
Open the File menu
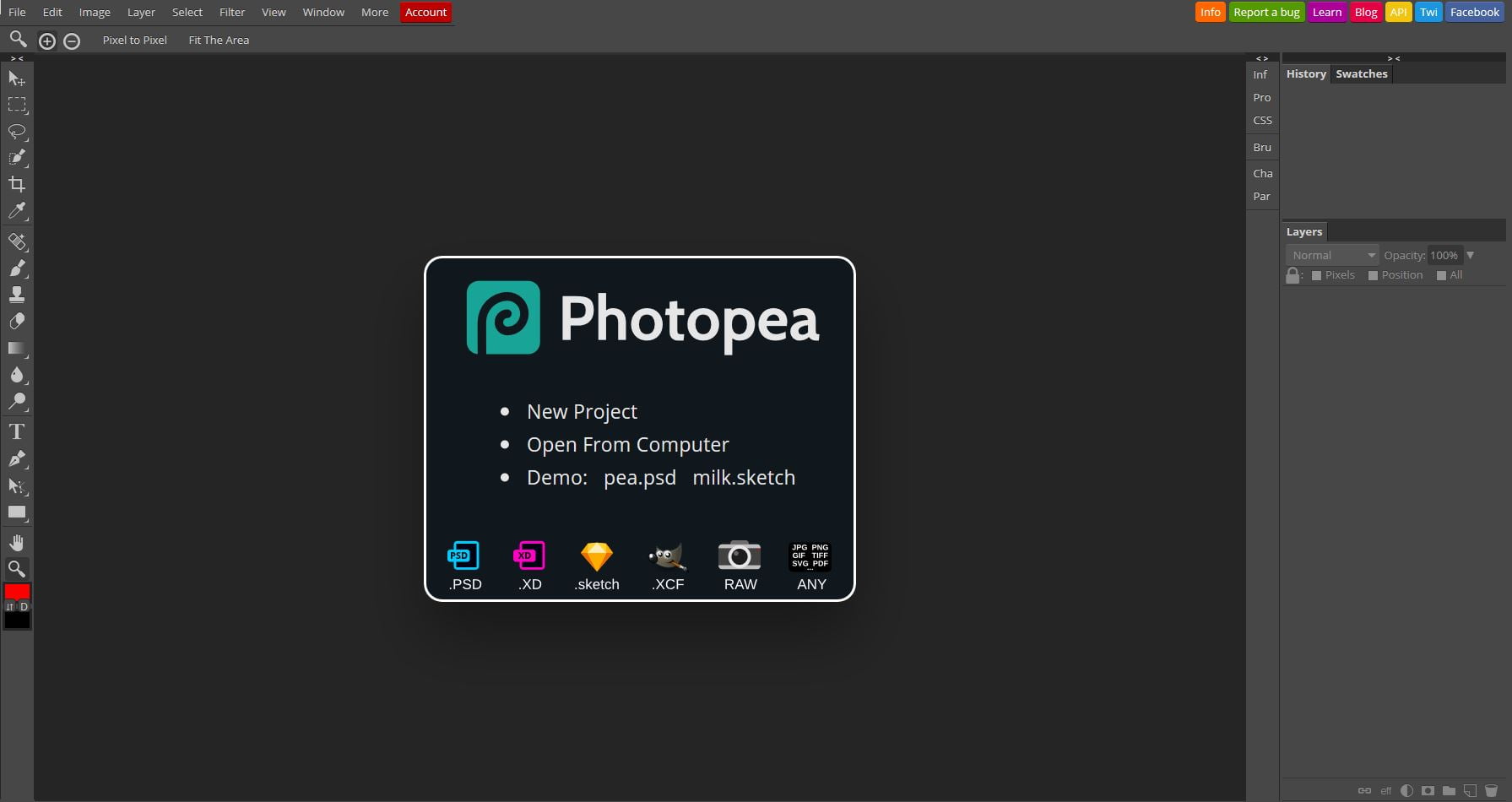pyautogui.click(x=17, y=12)
